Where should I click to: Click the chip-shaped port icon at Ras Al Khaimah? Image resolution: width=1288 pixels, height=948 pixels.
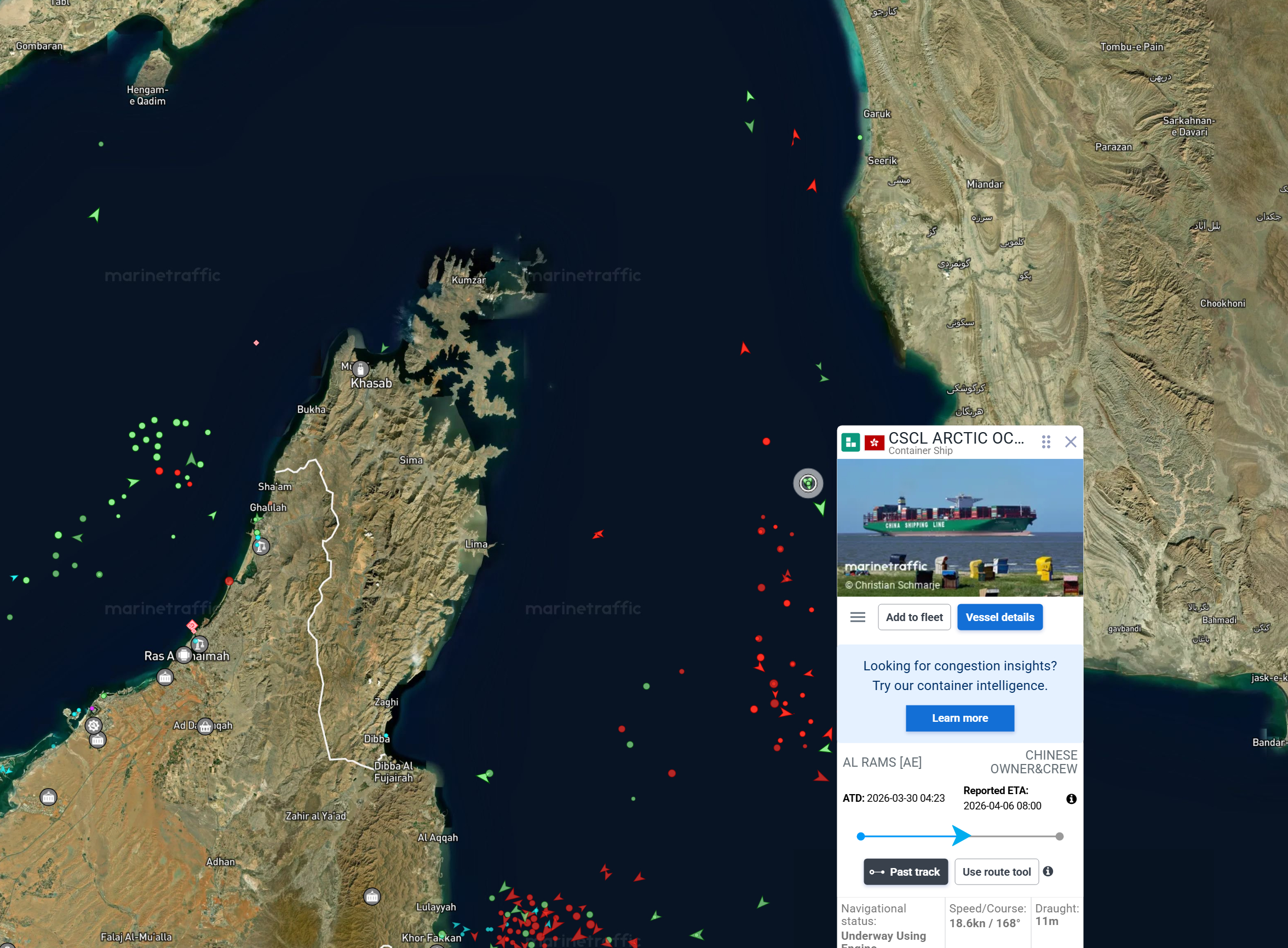coord(183,655)
